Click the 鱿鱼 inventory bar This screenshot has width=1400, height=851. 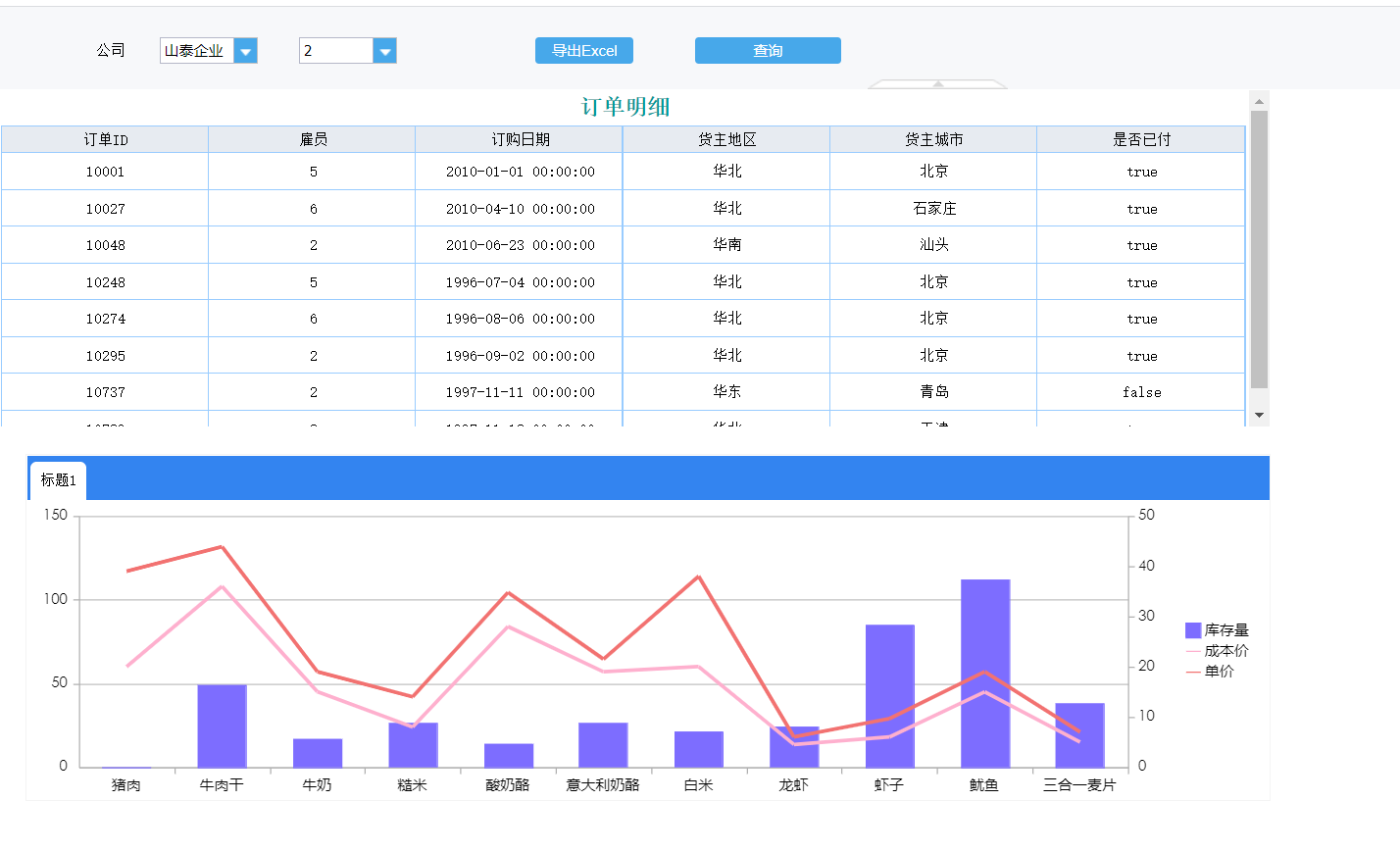pyautogui.click(x=985, y=674)
